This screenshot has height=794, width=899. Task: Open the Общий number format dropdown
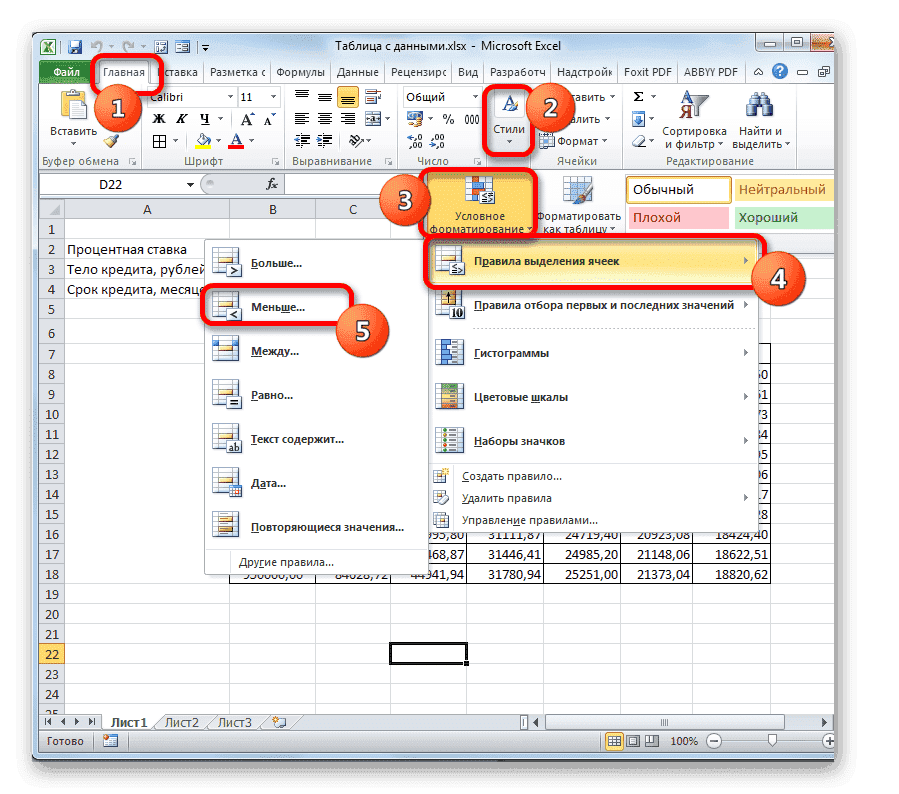tap(478, 96)
